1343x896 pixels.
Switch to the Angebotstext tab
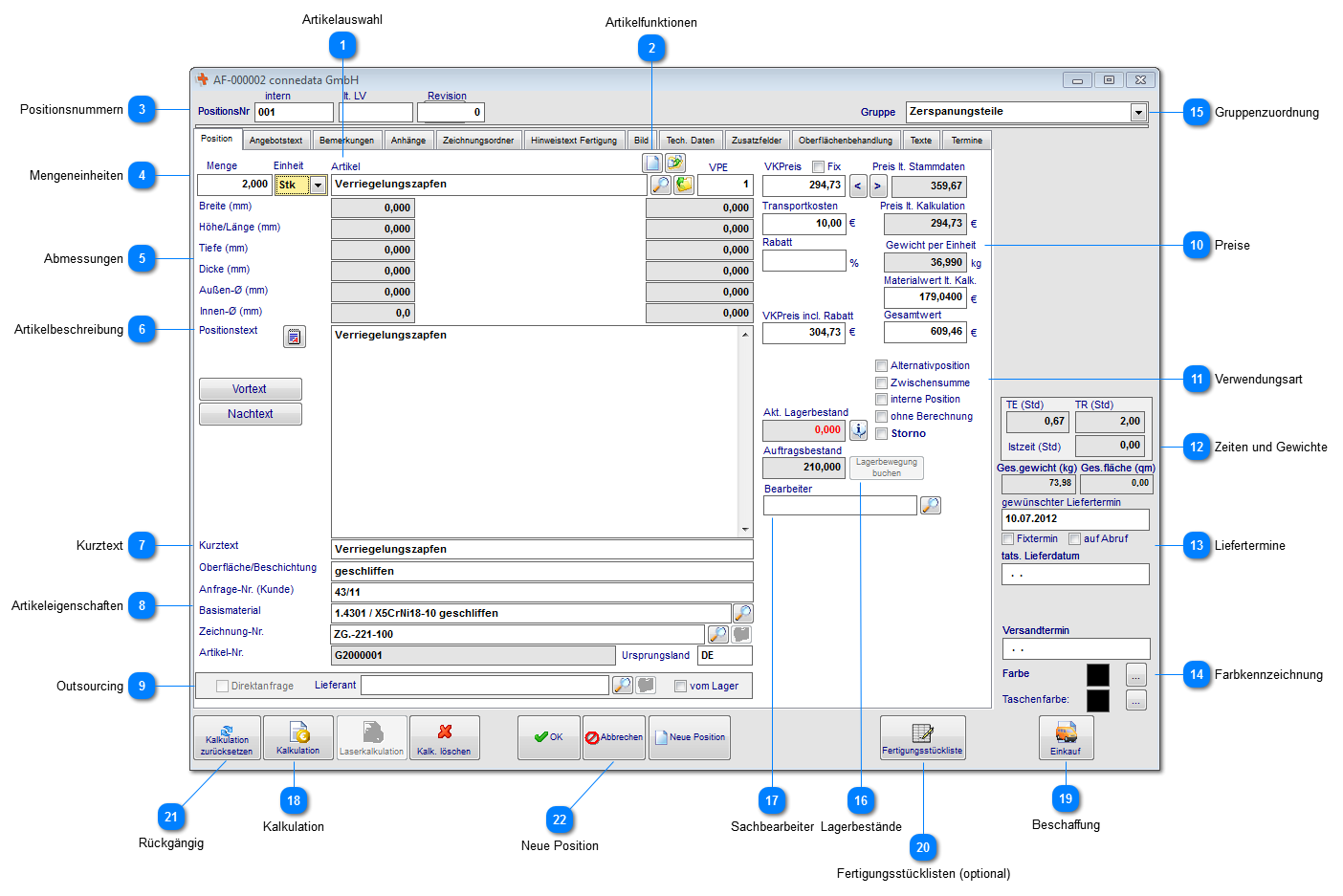pyautogui.click(x=275, y=141)
